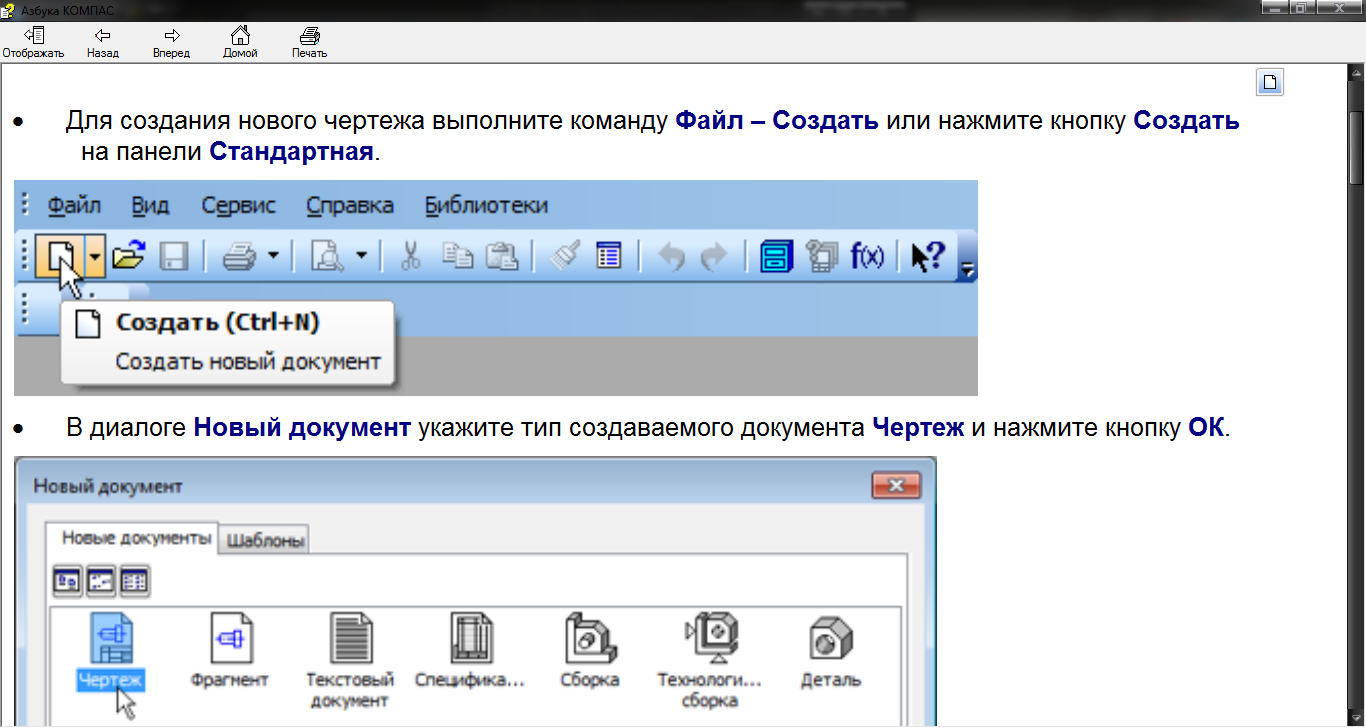The image size is (1366, 728).
Task: Switch to the Шаблоны tab
Action: 264,540
